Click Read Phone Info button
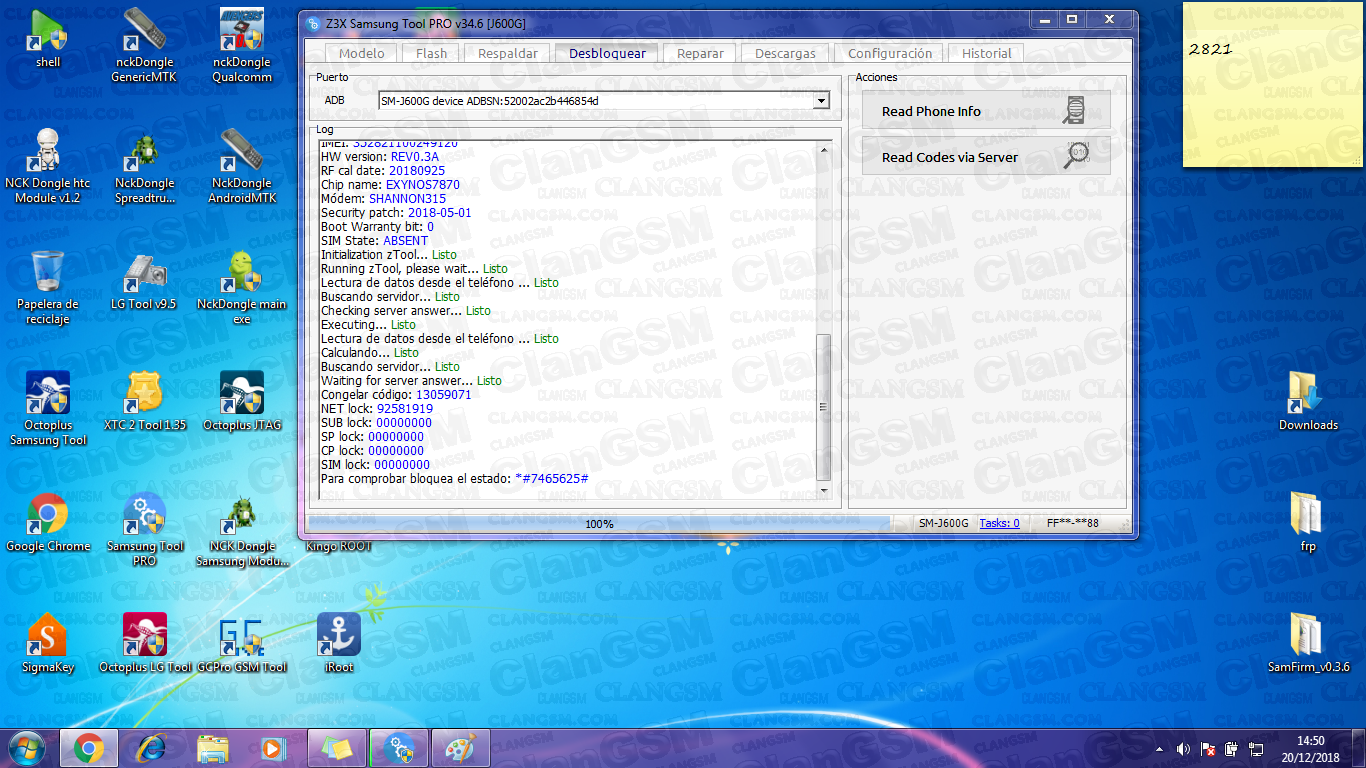 986,111
